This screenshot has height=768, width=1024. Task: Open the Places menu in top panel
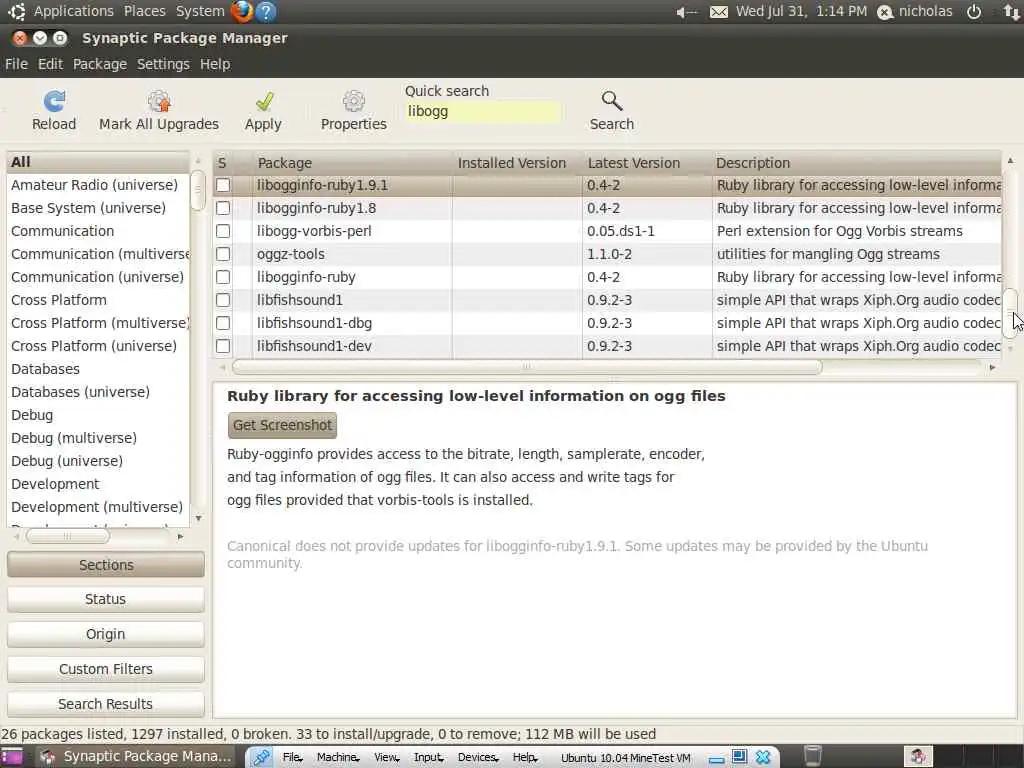coord(144,11)
